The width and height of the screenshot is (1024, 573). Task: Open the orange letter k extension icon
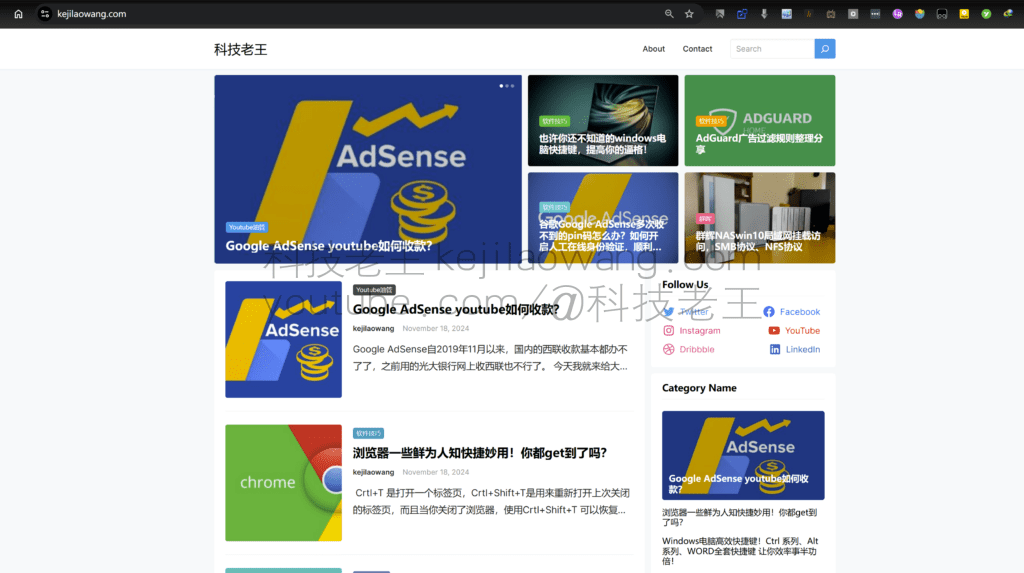coord(808,14)
